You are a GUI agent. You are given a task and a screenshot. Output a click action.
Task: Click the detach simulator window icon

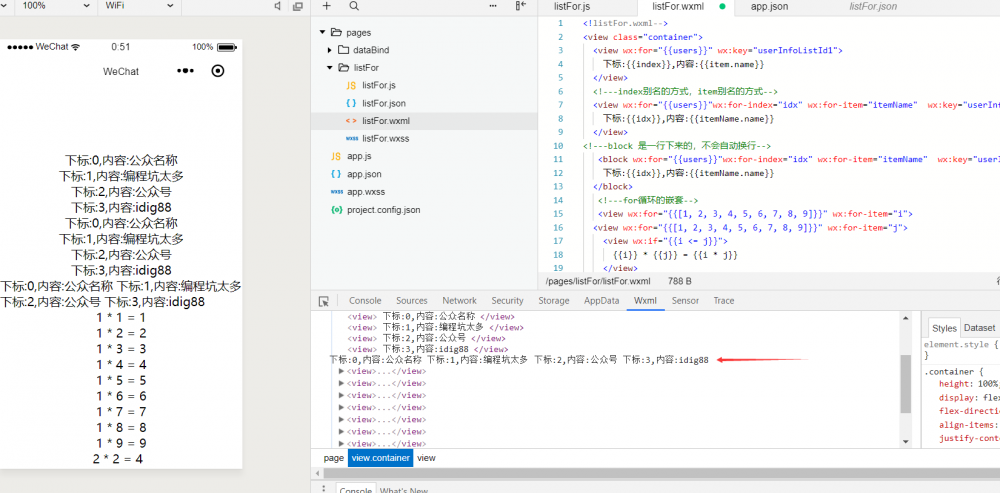coord(297,6)
